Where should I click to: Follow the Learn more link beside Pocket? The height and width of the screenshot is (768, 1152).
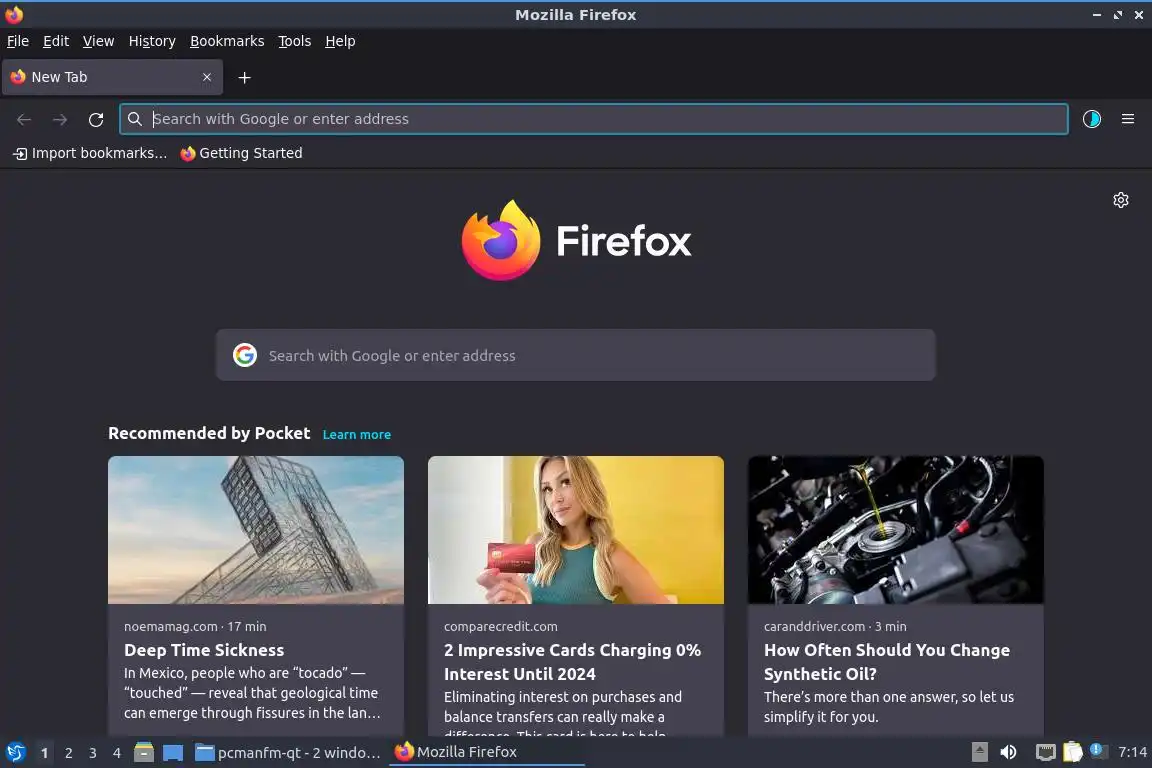(356, 434)
